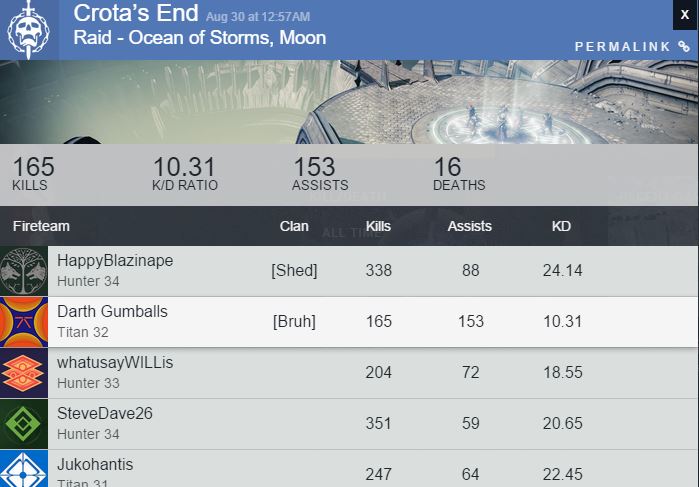
Task: Click SteveDave26's green diamond emblem
Action: coord(23,424)
